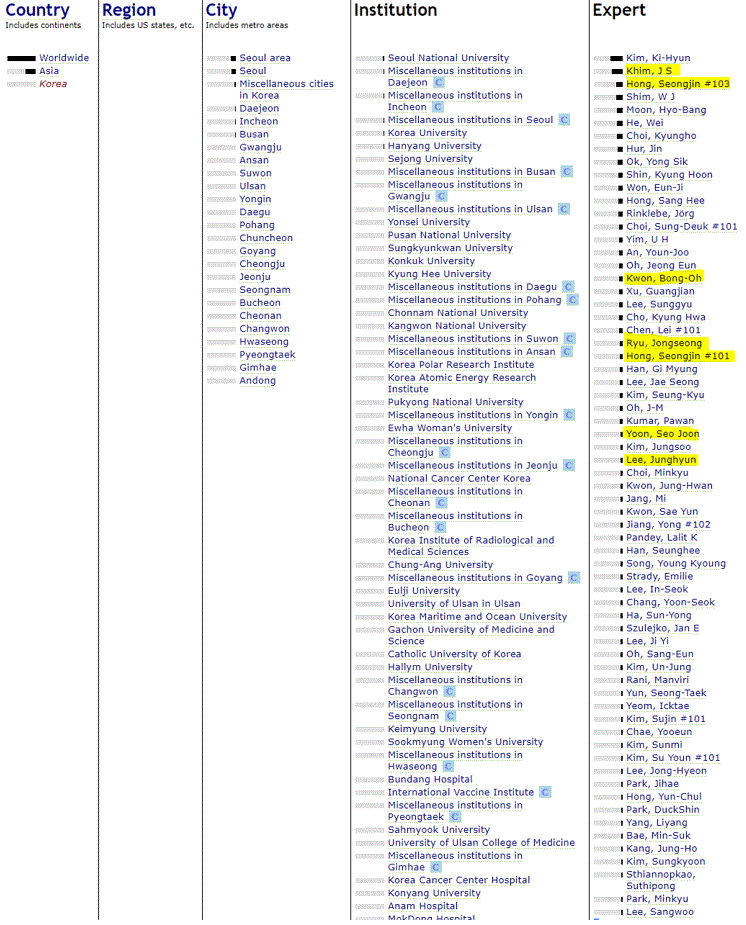Open highlighted expert Ryu, Jongseong

point(664,343)
